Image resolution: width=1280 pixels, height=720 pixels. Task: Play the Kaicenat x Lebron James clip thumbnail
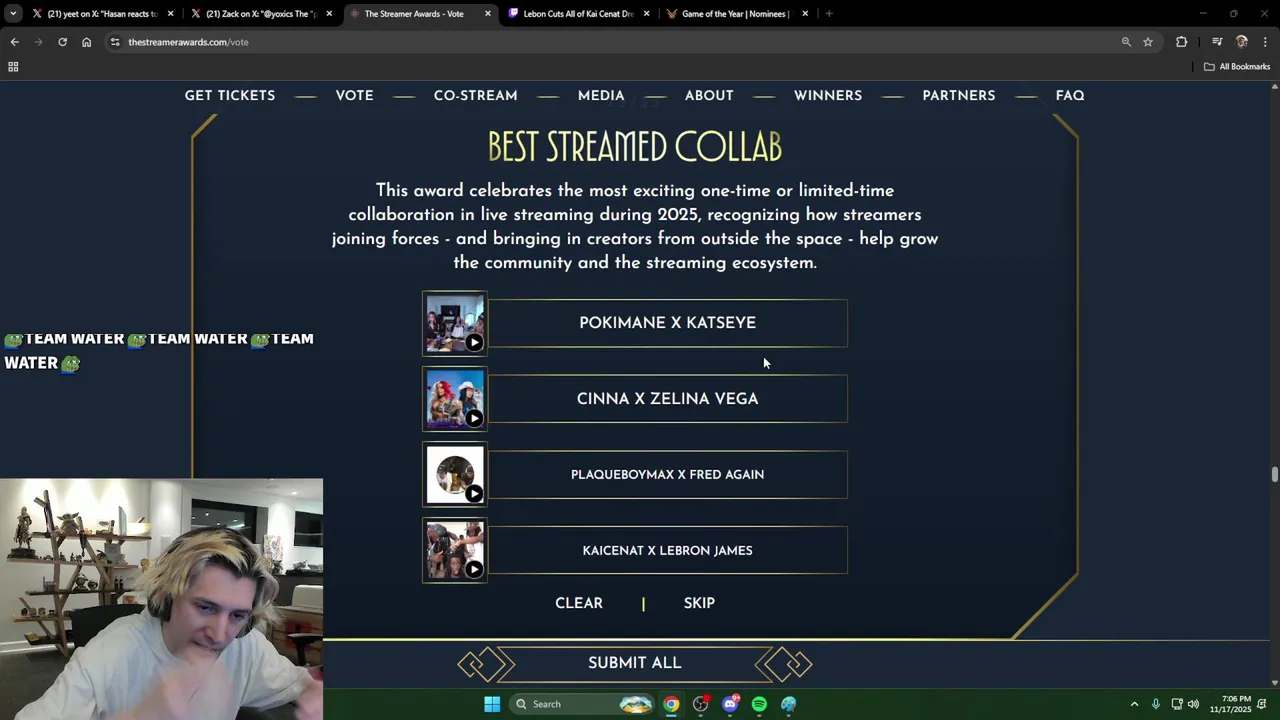pos(455,551)
